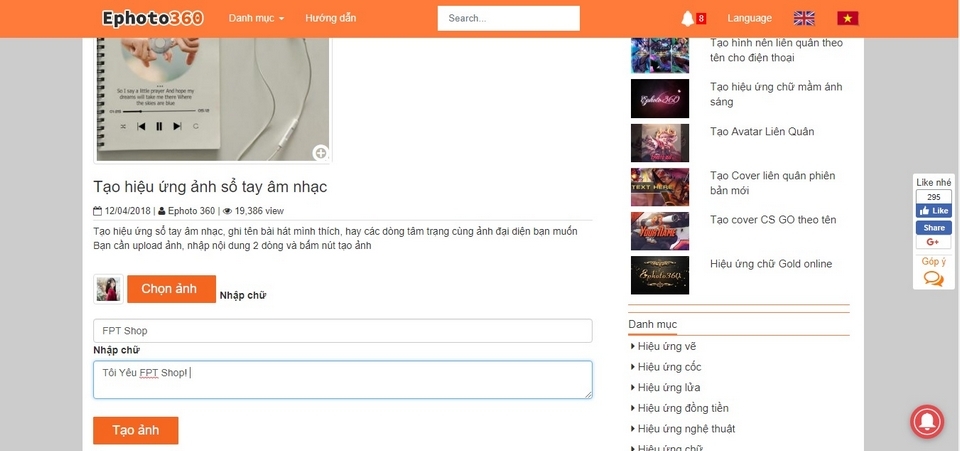
Task: Click the Chọn ảnh upload button
Action: point(171,289)
